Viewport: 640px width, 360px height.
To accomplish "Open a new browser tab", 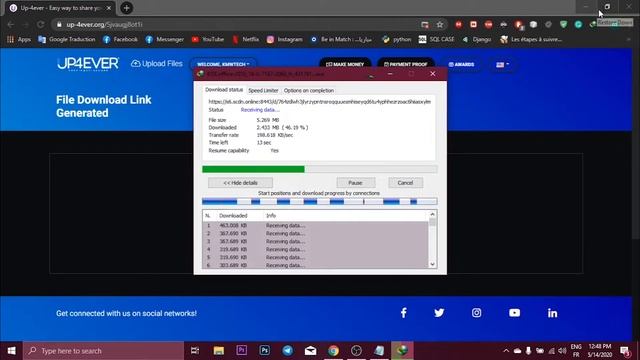I will [x=127, y=8].
